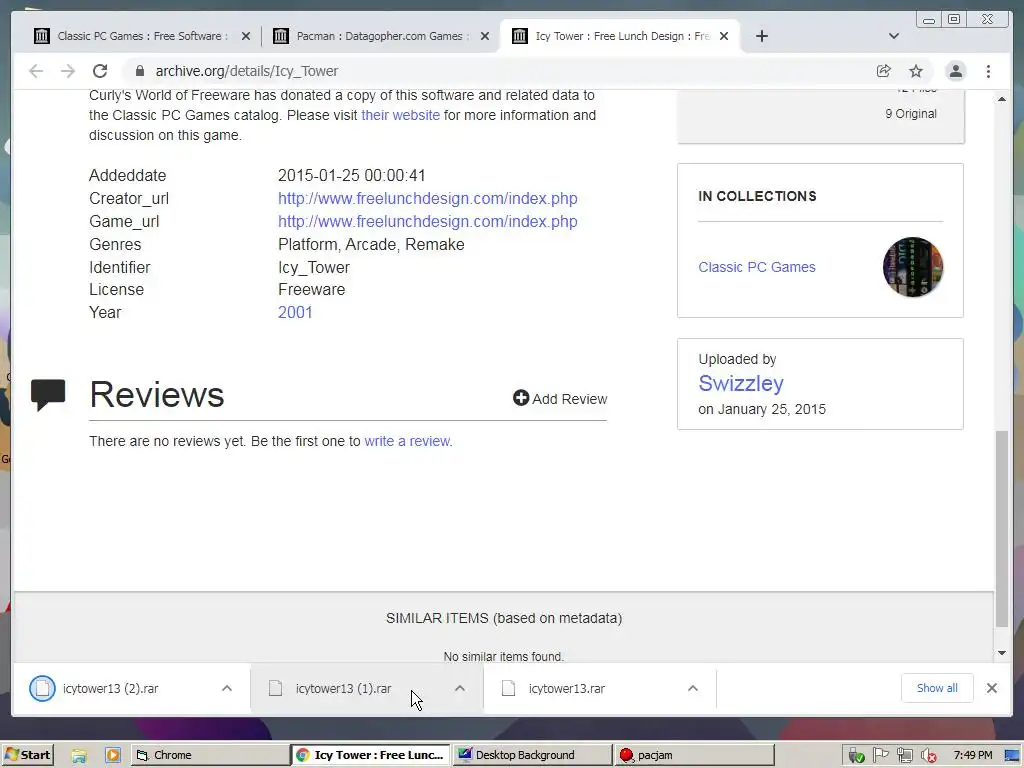The height and width of the screenshot is (768, 1024).
Task: Close the Classic PC Games tab
Action: (x=246, y=36)
